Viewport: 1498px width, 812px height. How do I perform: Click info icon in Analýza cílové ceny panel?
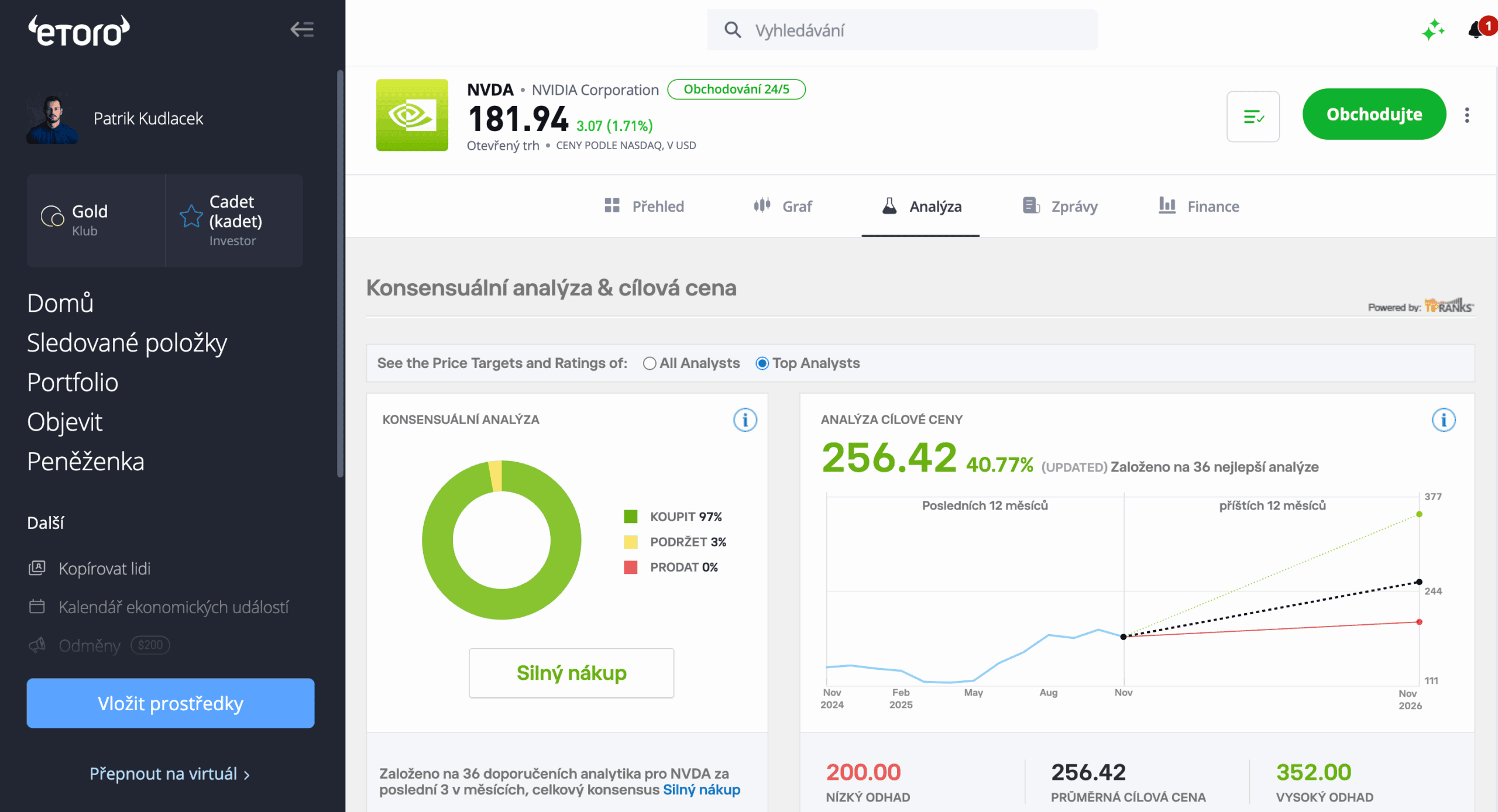(1443, 420)
